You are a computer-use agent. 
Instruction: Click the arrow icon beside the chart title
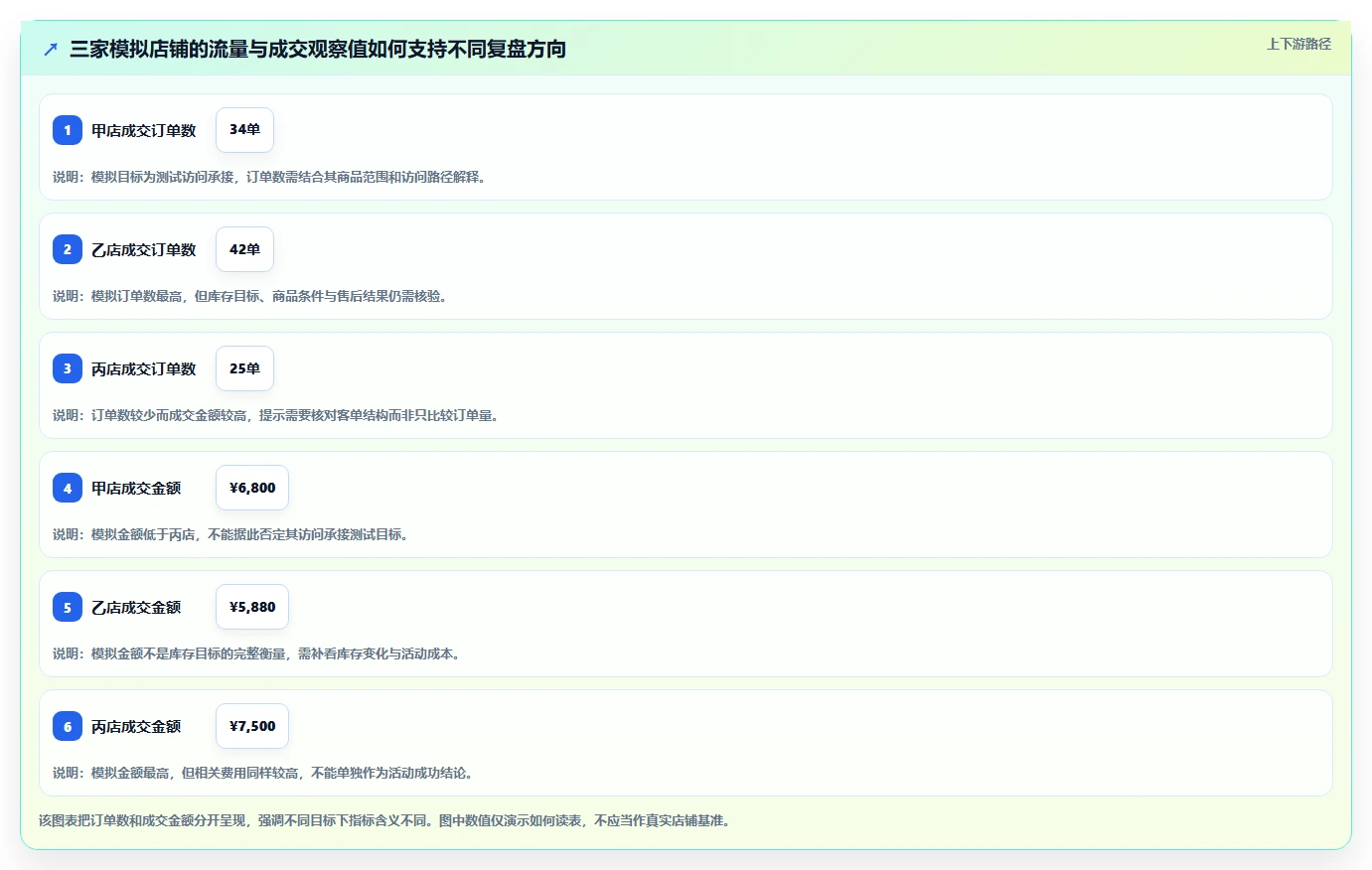(x=51, y=49)
